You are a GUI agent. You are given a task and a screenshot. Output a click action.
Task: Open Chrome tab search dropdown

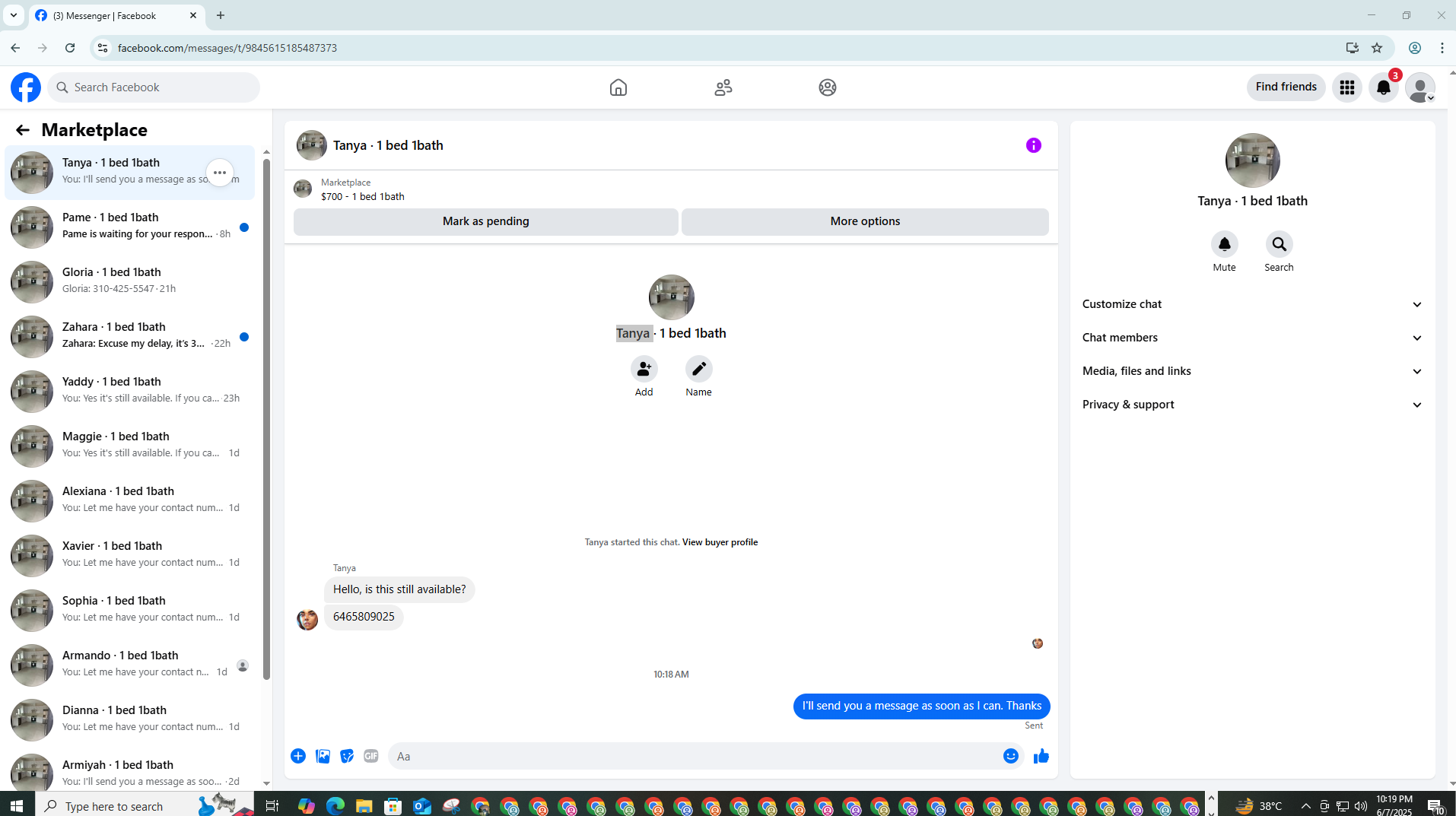tap(14, 15)
